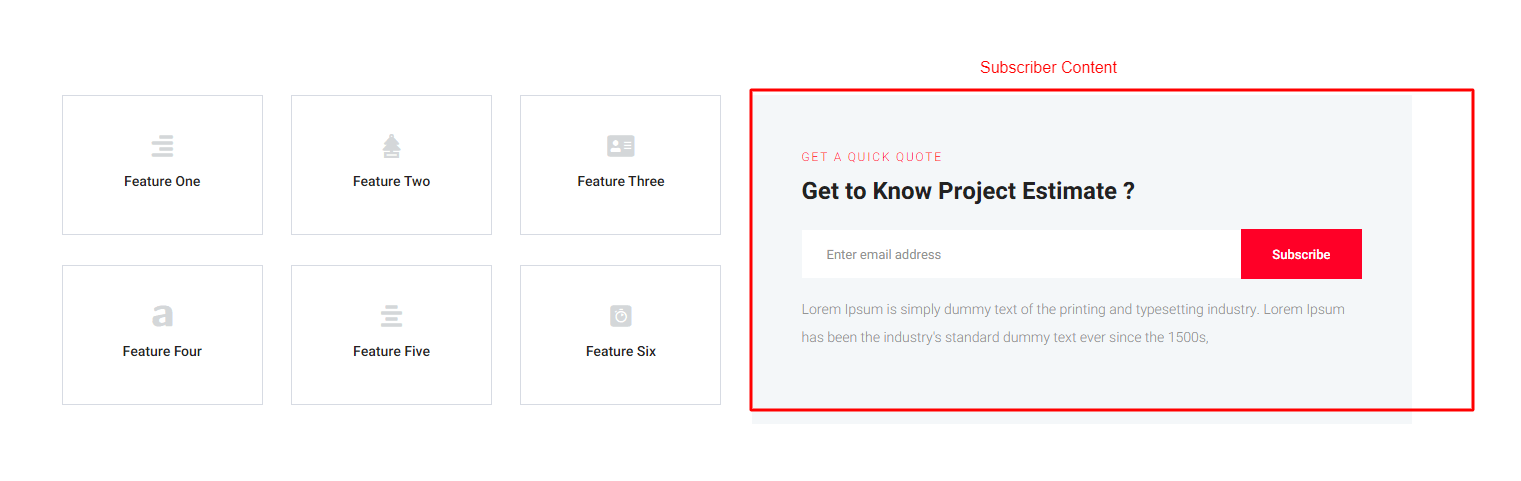Click the Feature Five label
Viewport: 1521px width, 481px height.
(391, 351)
